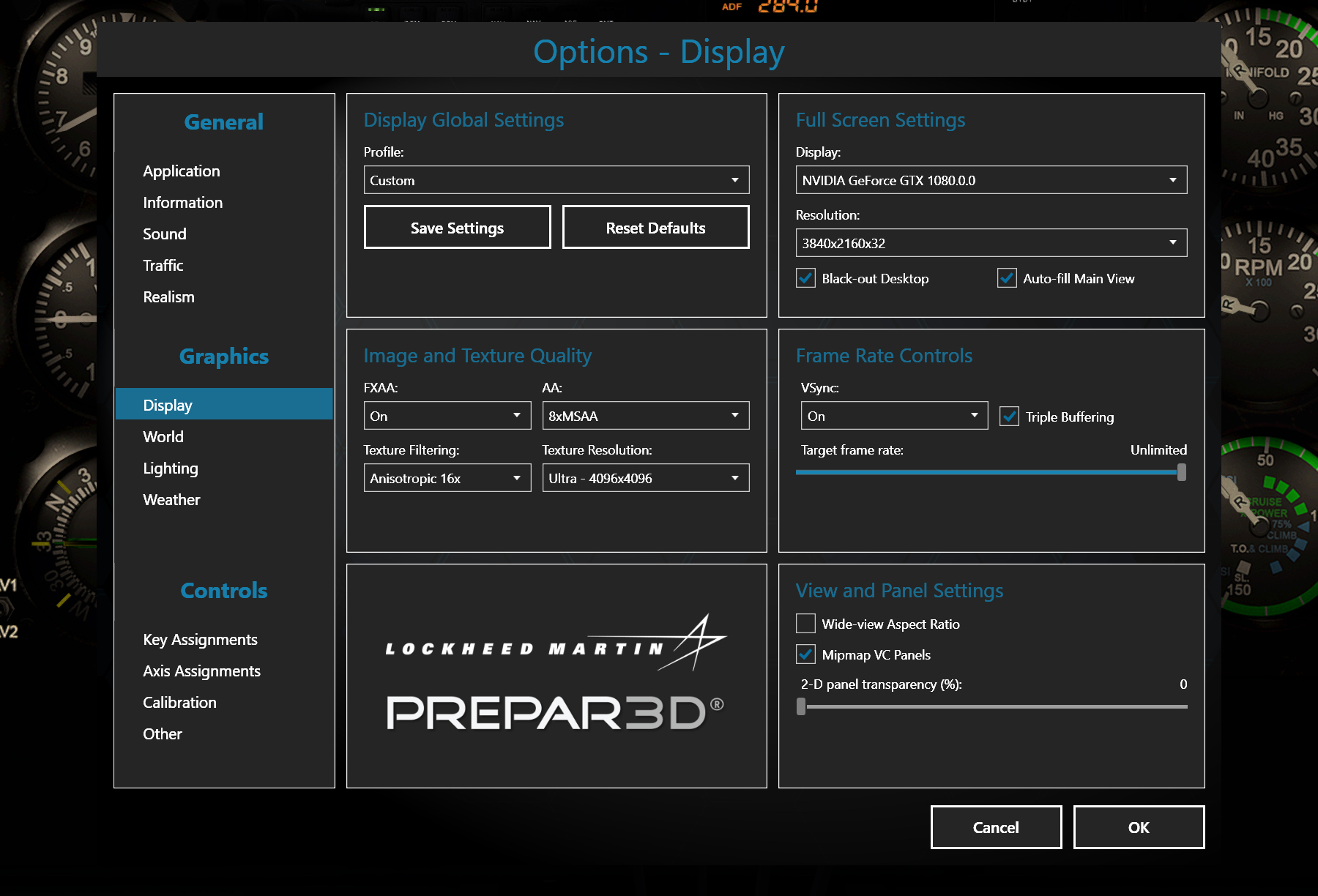Open Weather graphics settings

171,500
